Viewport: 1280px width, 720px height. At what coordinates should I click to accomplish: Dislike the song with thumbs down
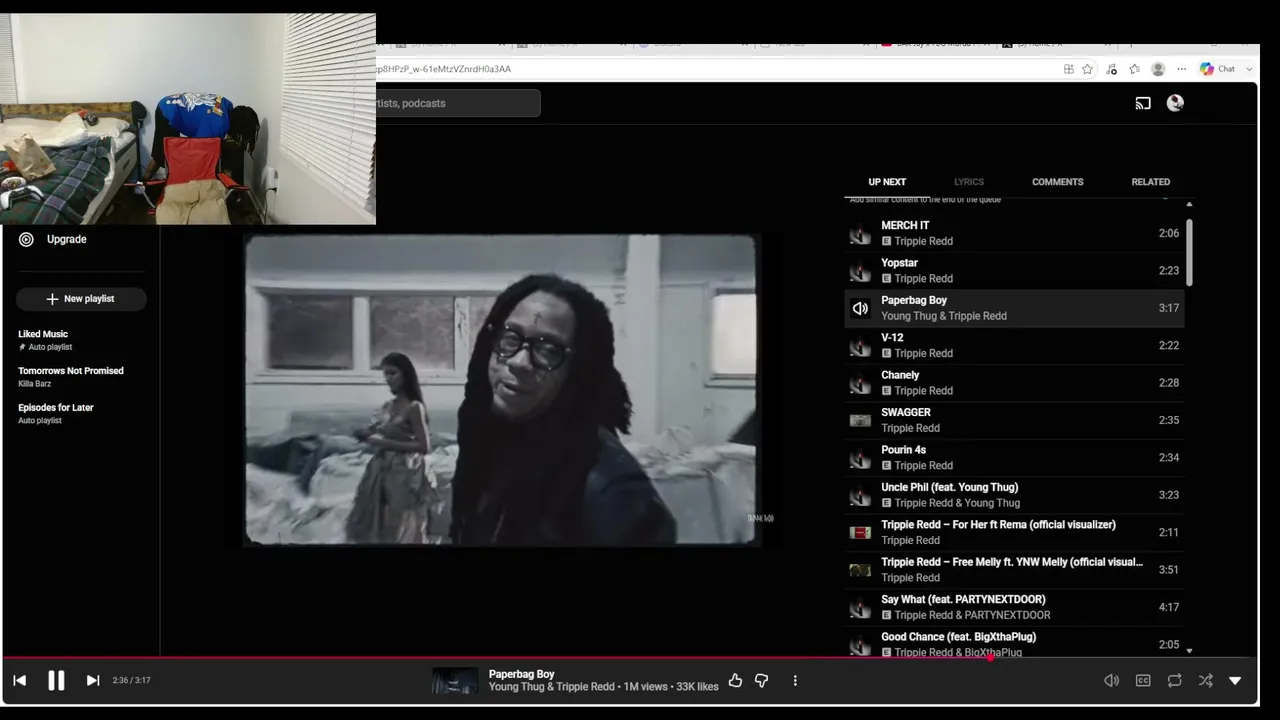[x=761, y=680]
